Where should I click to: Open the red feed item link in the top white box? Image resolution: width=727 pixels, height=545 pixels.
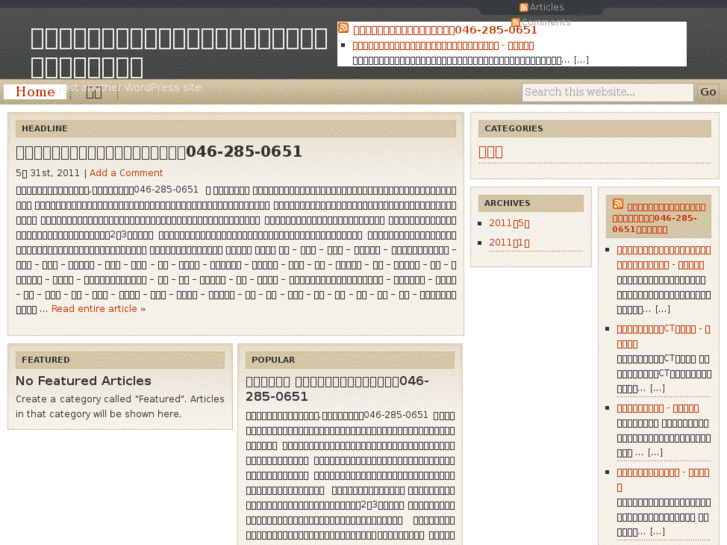(x=443, y=45)
